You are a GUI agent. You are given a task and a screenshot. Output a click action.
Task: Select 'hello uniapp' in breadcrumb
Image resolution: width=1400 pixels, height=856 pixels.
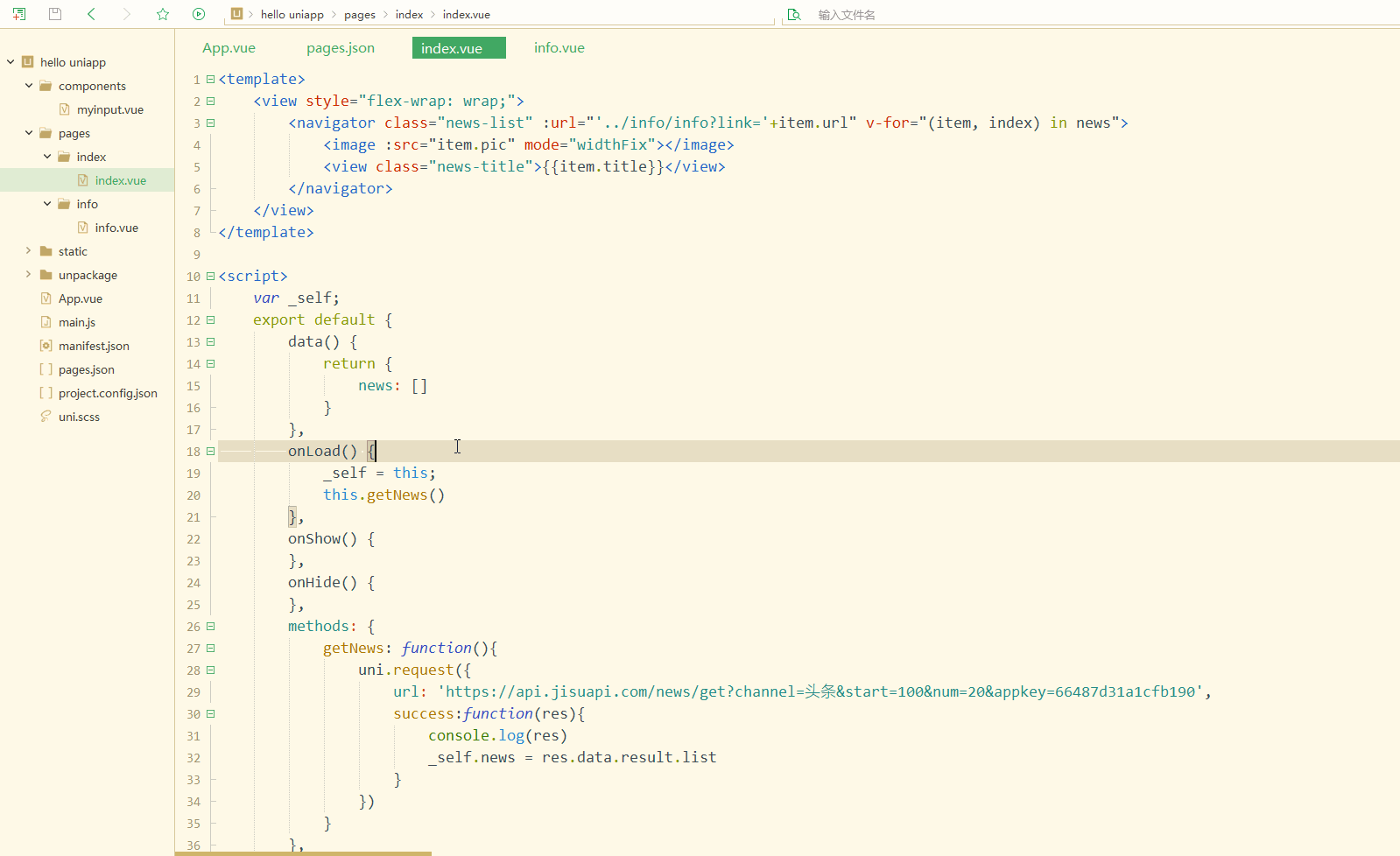[x=292, y=15]
